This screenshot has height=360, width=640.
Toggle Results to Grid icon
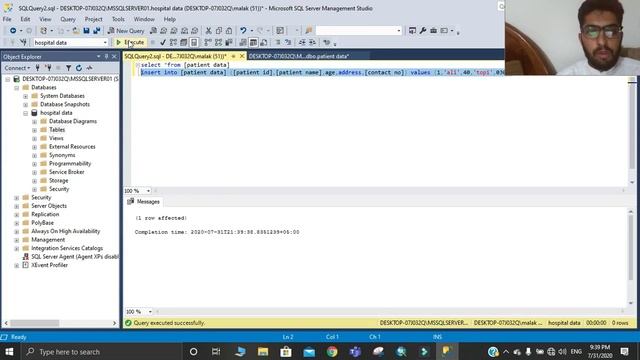tap(253, 42)
